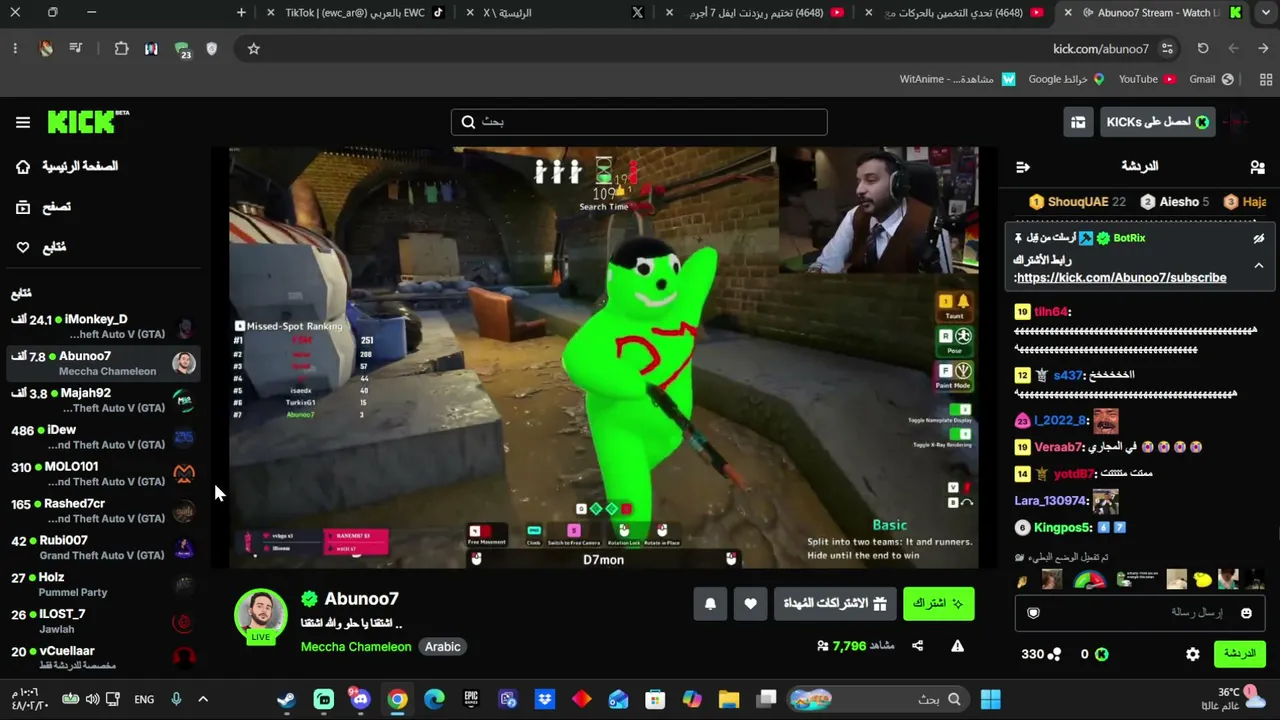
Task: Open chat settings gear
Action: click(1193, 654)
